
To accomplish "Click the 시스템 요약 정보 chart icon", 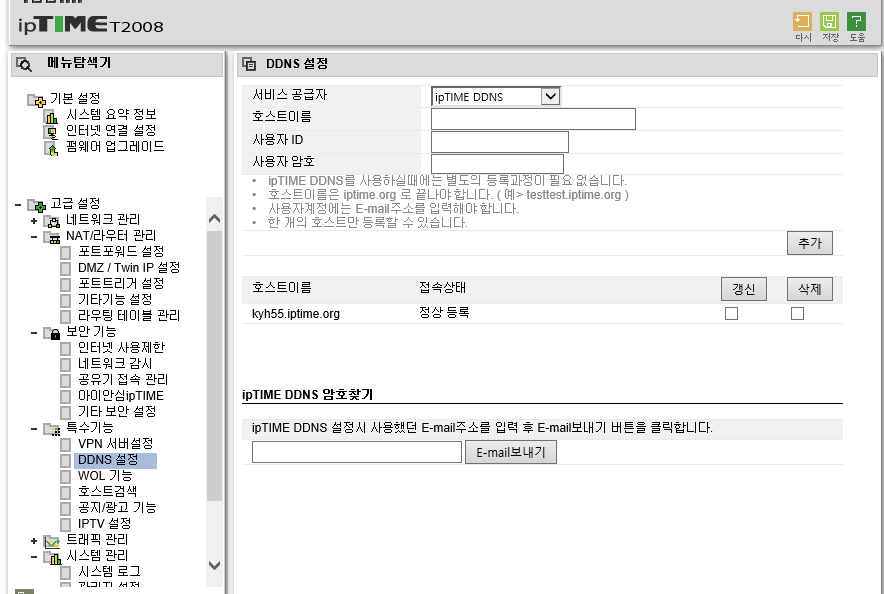I will click(x=51, y=117).
